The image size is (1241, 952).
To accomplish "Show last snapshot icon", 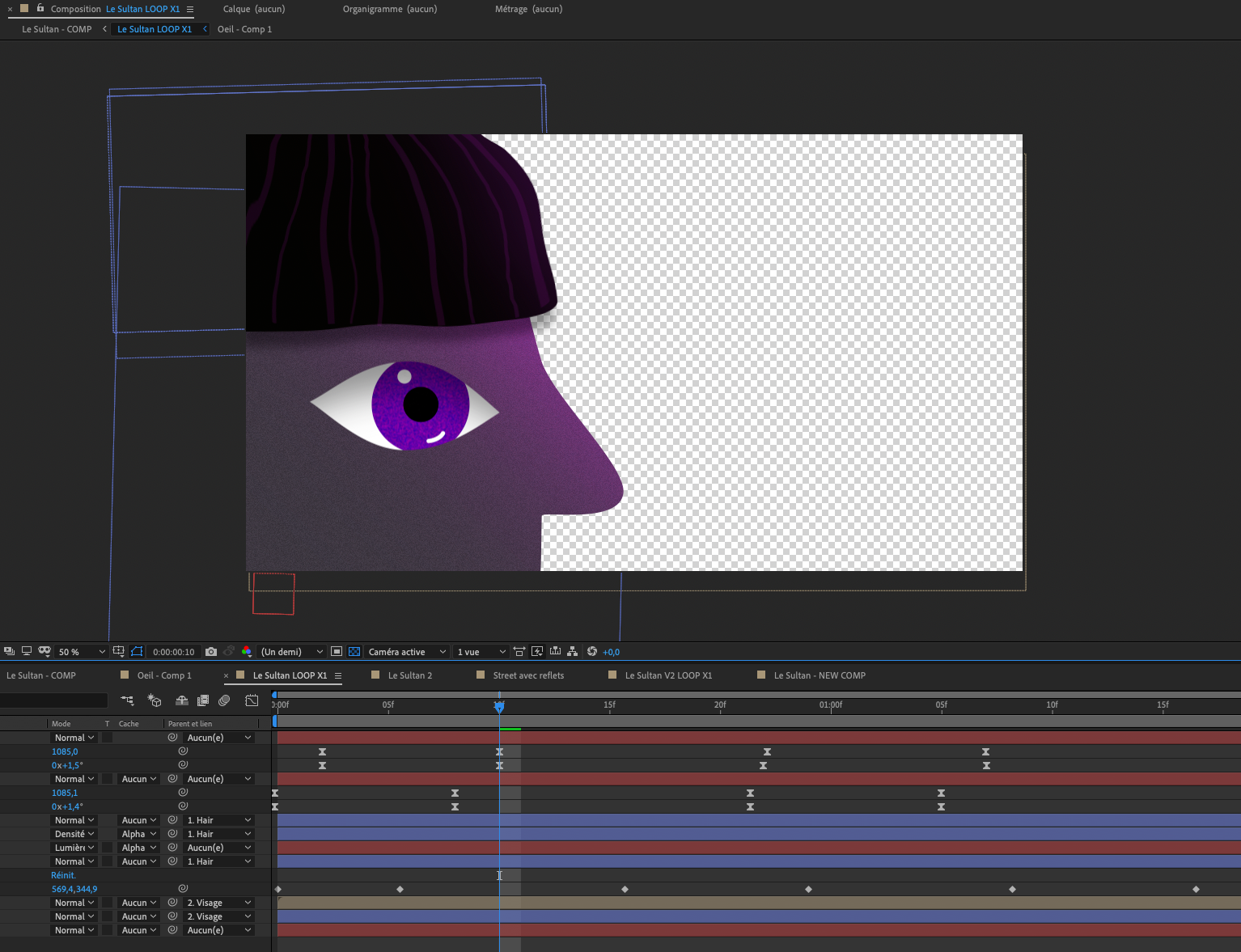I will click(x=229, y=651).
